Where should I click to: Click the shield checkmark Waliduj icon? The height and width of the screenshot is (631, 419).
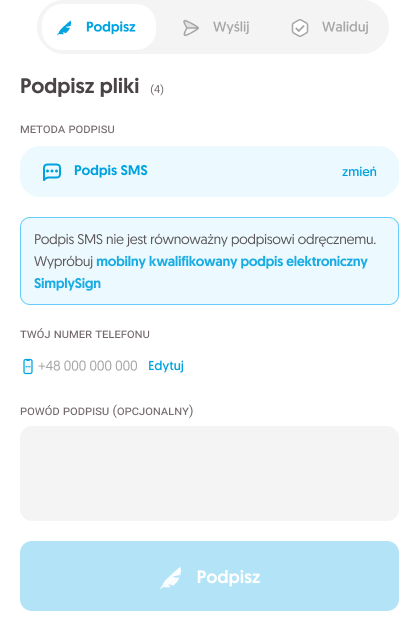click(300, 28)
